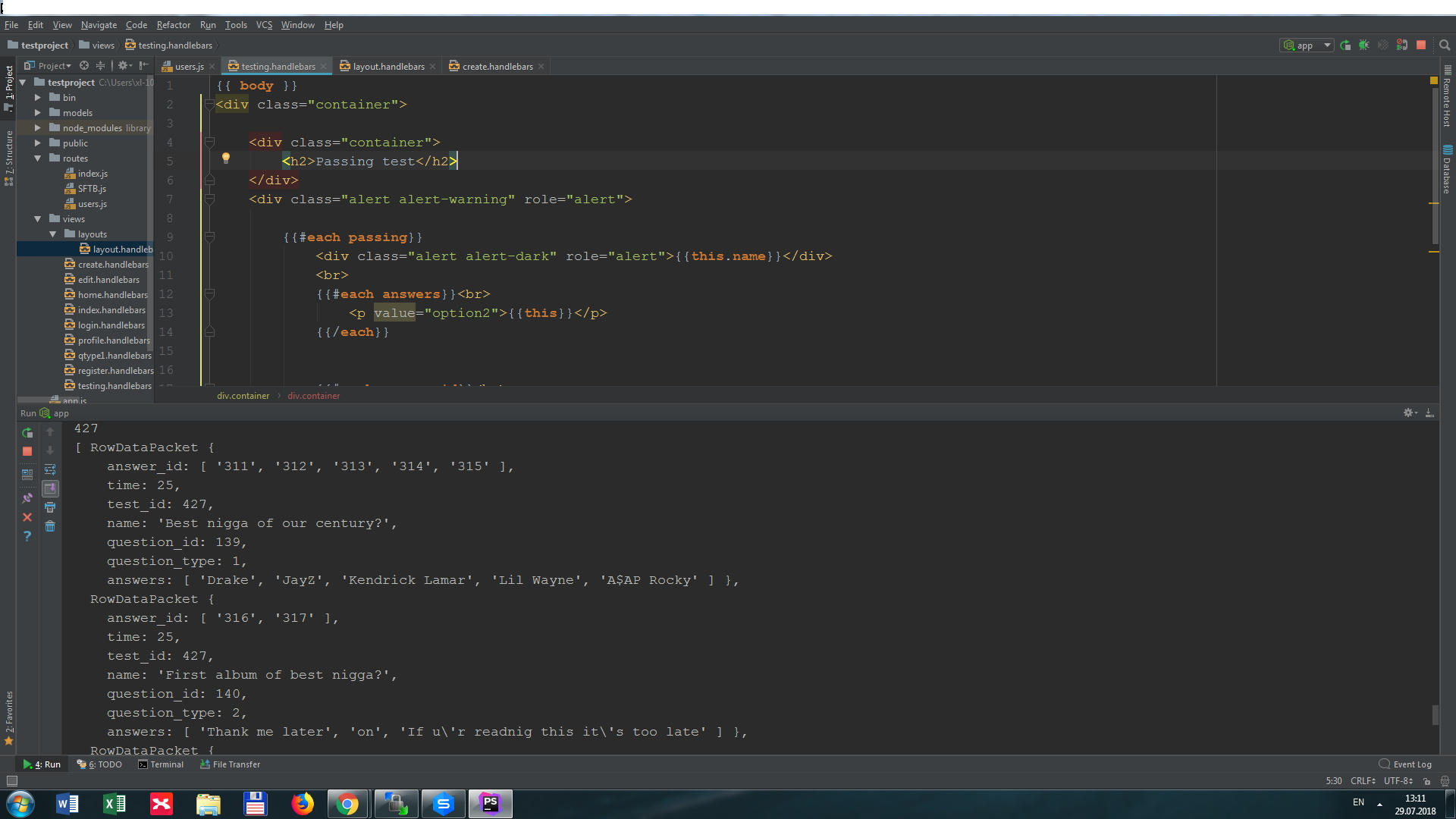This screenshot has height=819, width=1456.
Task: Collapse the views folder
Action: (x=38, y=219)
